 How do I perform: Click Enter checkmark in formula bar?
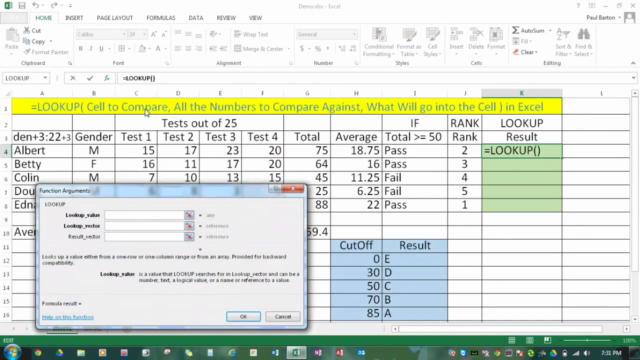pyautogui.click(x=90, y=78)
